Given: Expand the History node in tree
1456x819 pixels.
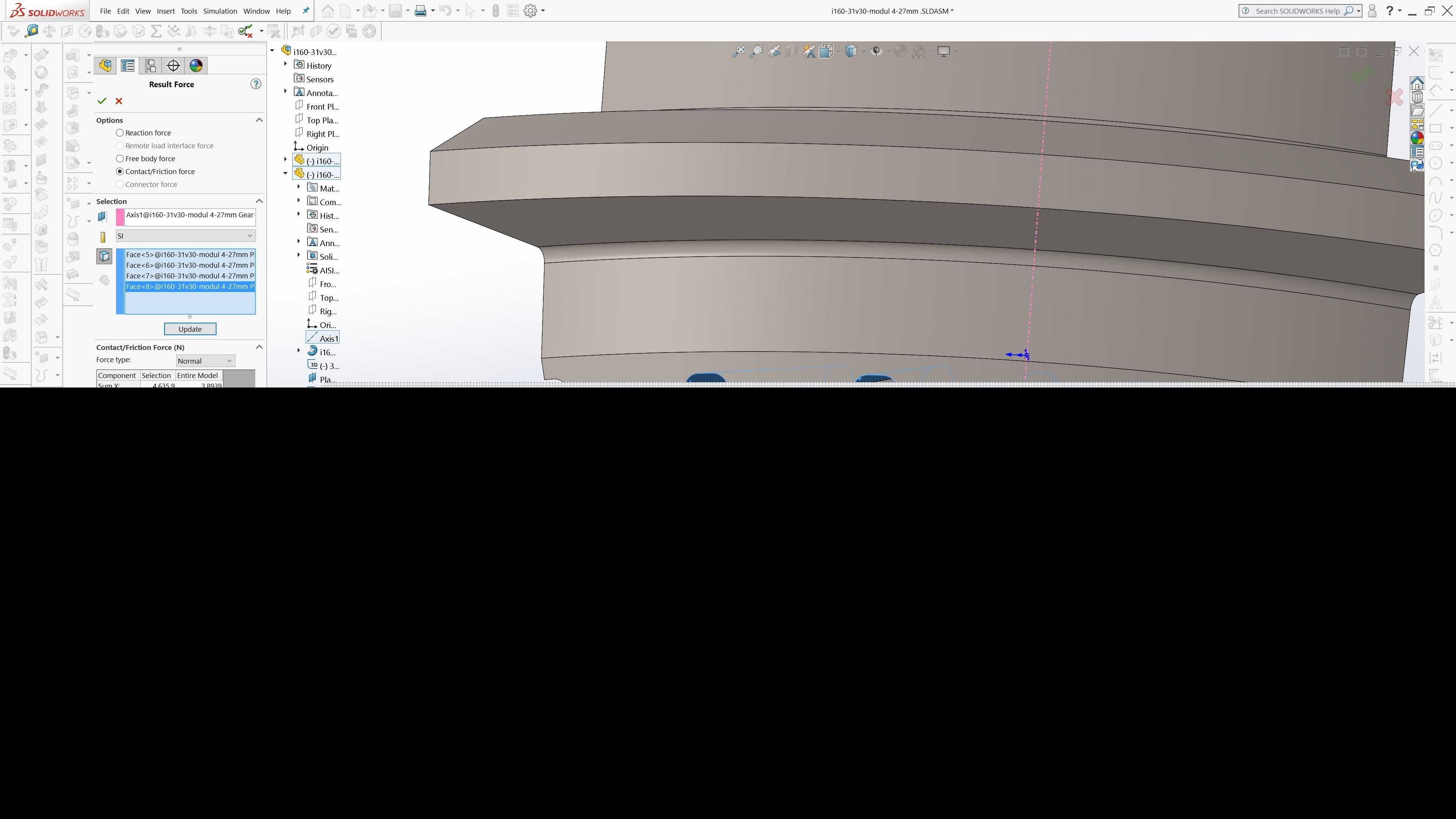Looking at the screenshot, I should [286, 64].
